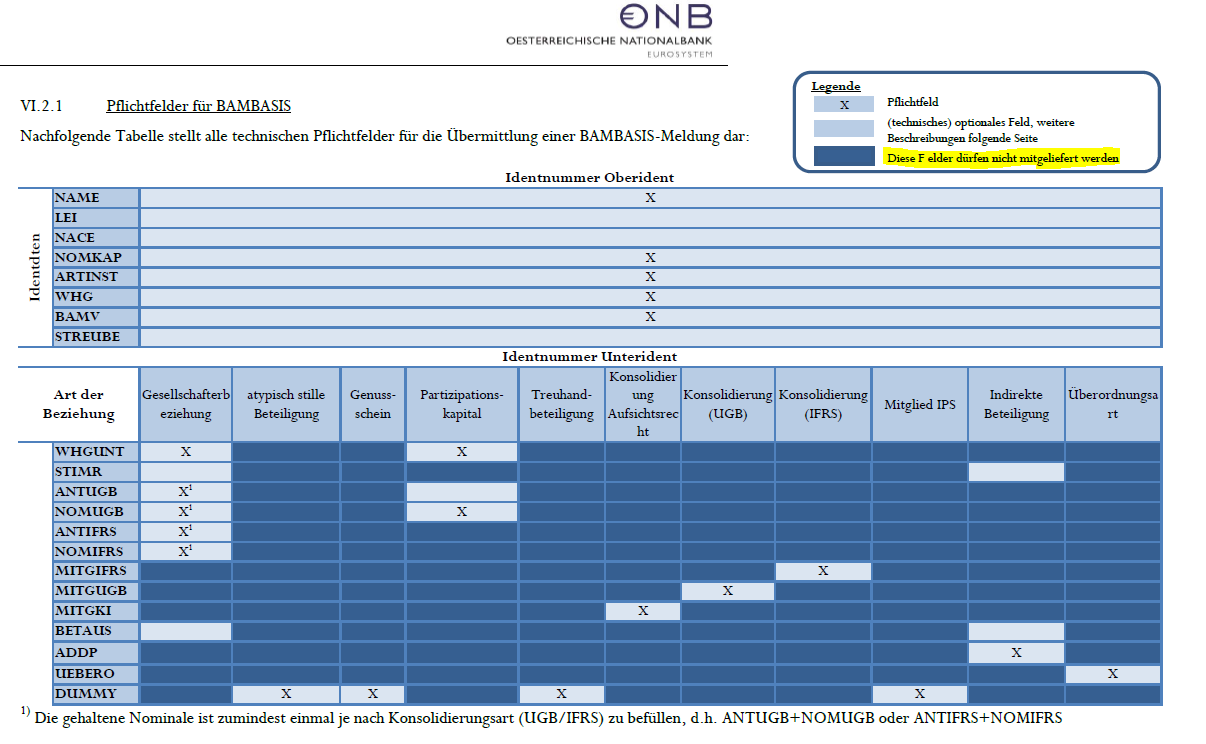Select the heading 'Pflichtfelder für BAMBASIS'

[198, 105]
